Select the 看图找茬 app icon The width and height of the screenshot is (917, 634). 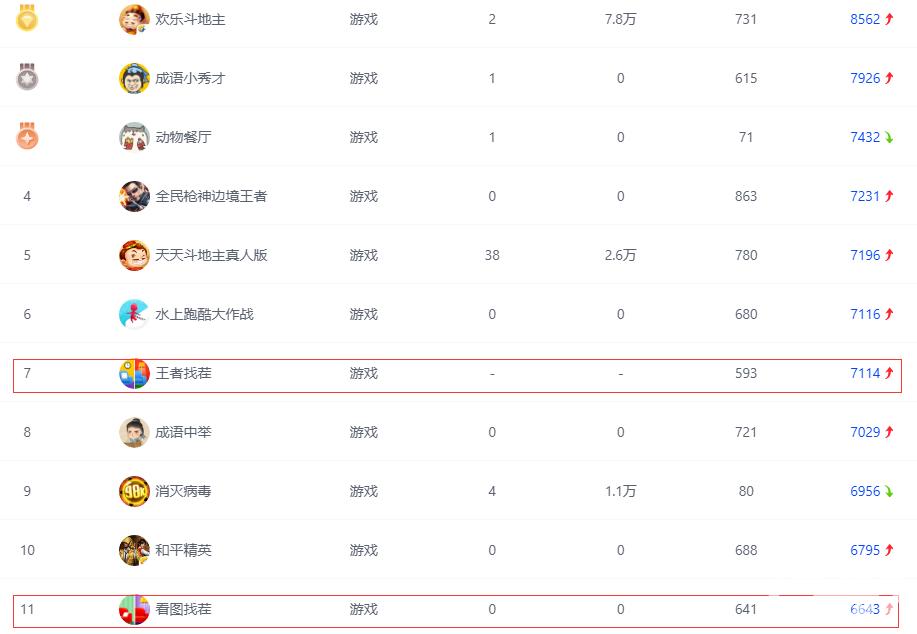(x=133, y=609)
